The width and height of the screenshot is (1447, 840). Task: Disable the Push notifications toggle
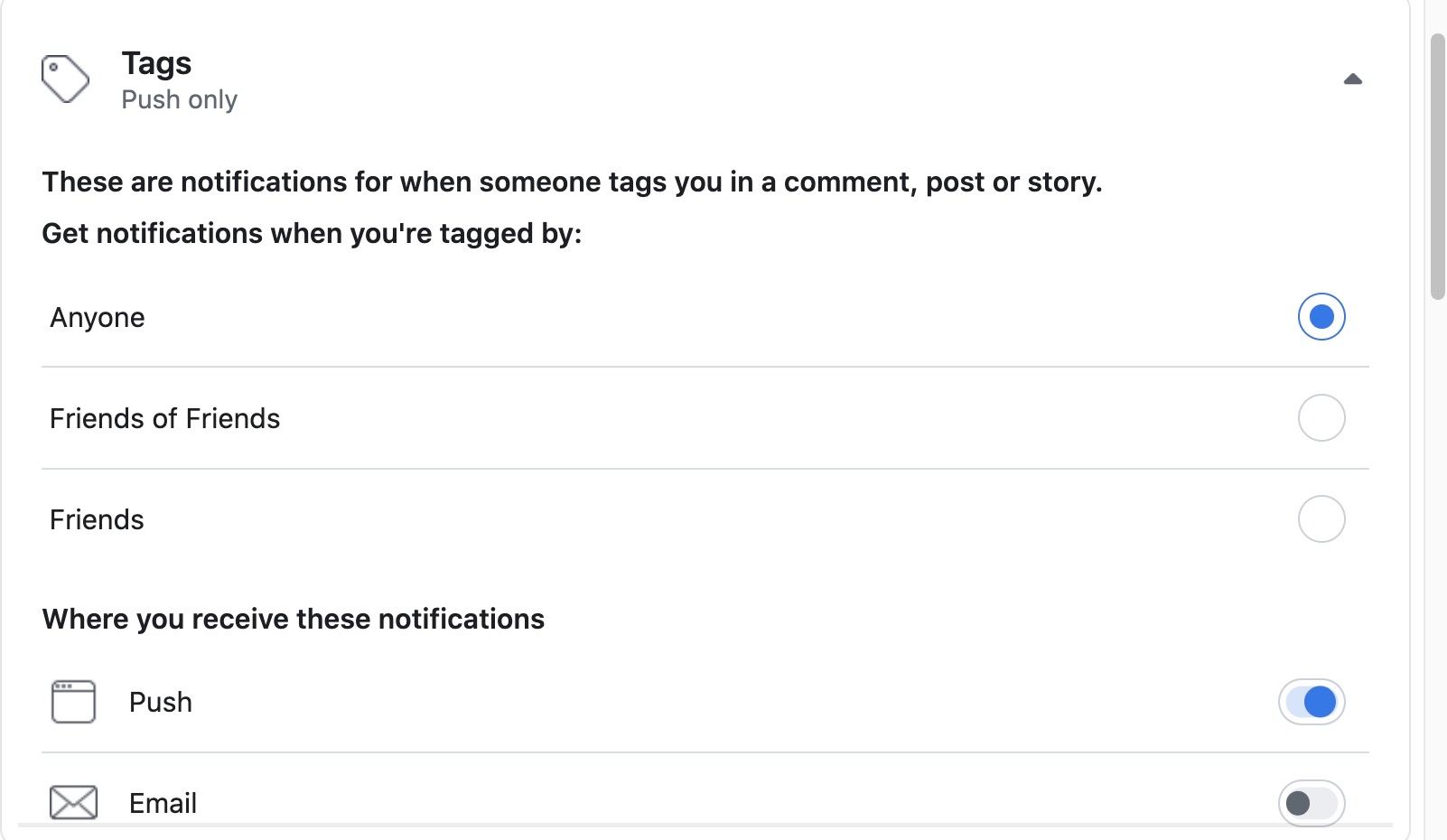click(1312, 702)
